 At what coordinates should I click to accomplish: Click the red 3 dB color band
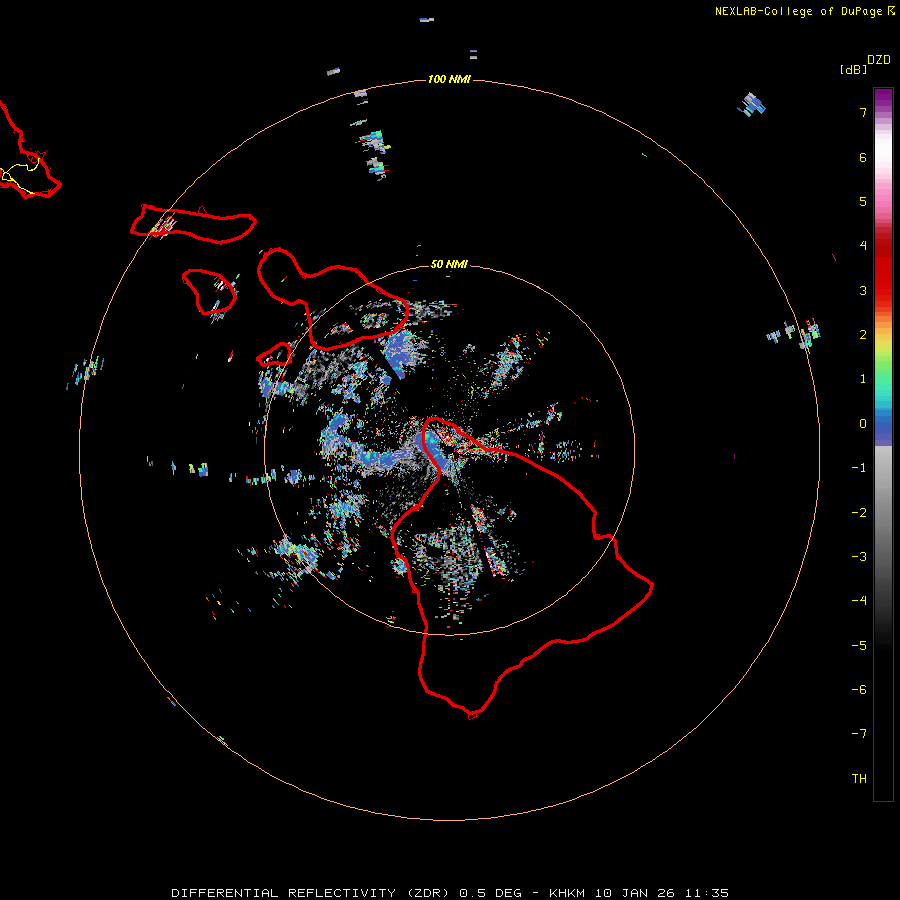[883, 290]
